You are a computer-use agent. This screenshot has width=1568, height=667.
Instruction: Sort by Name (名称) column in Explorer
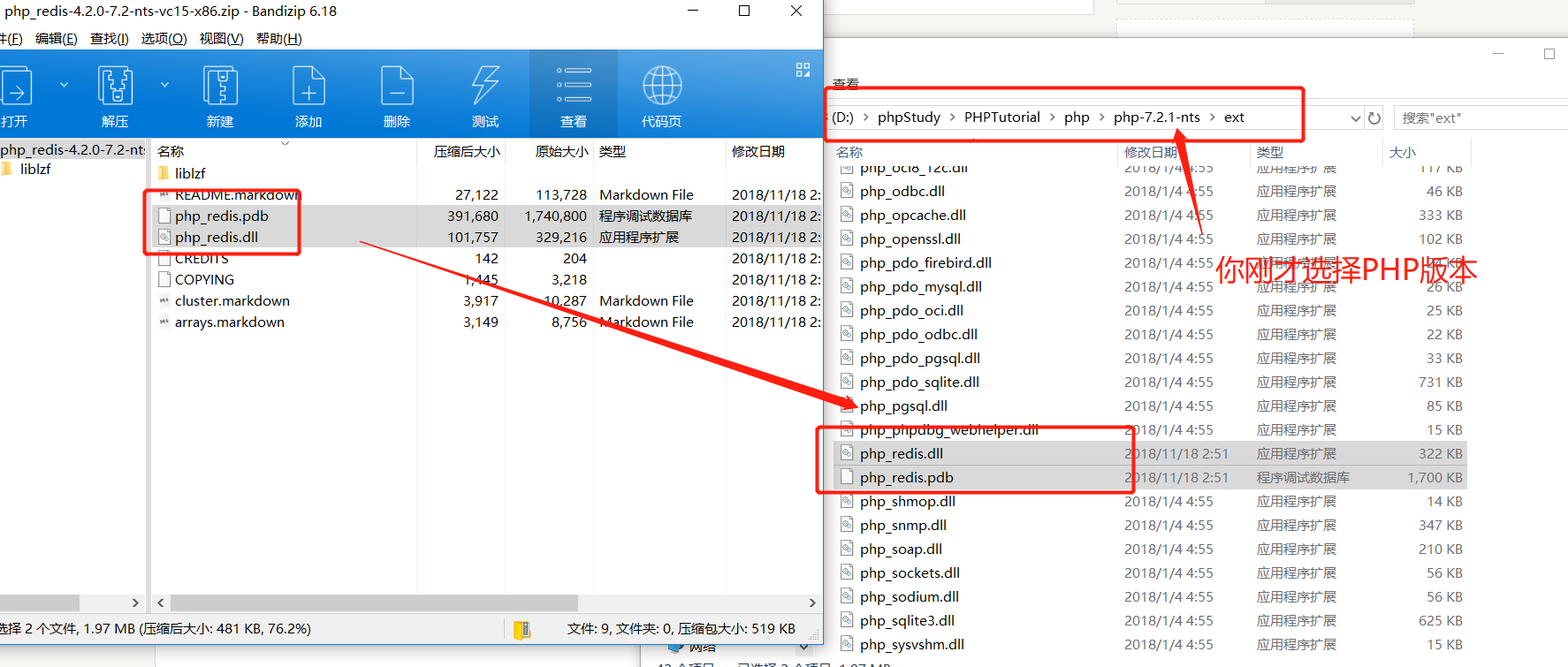click(849, 152)
